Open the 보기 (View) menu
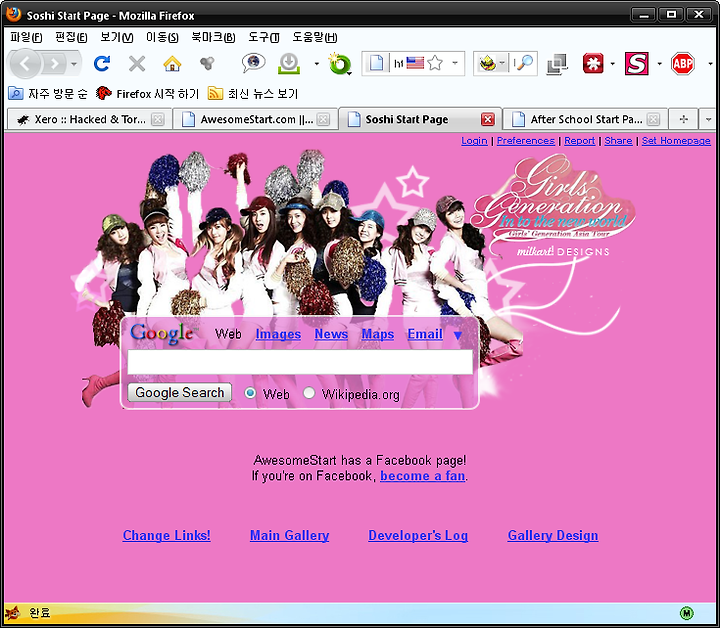The height and width of the screenshot is (628, 720). point(117,37)
